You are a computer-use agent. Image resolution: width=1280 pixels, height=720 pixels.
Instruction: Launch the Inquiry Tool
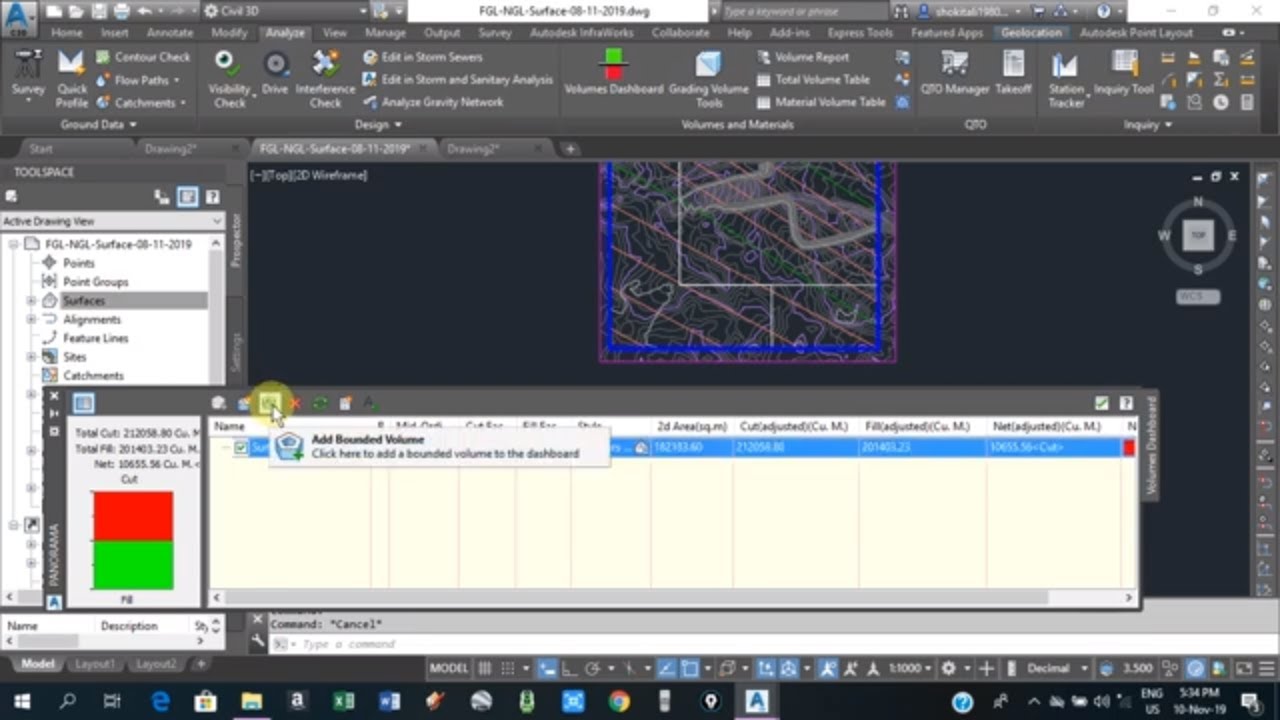coord(1124,73)
